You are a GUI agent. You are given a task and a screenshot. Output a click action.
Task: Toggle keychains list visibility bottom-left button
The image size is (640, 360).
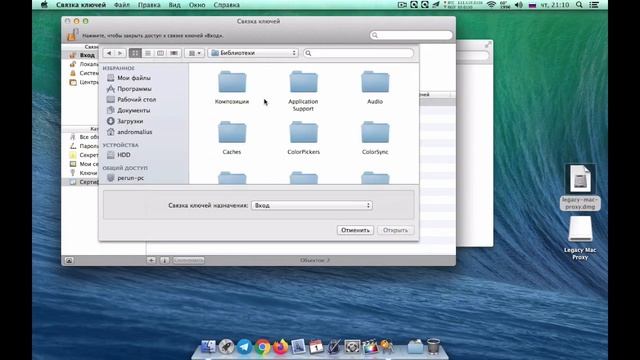pos(69,260)
